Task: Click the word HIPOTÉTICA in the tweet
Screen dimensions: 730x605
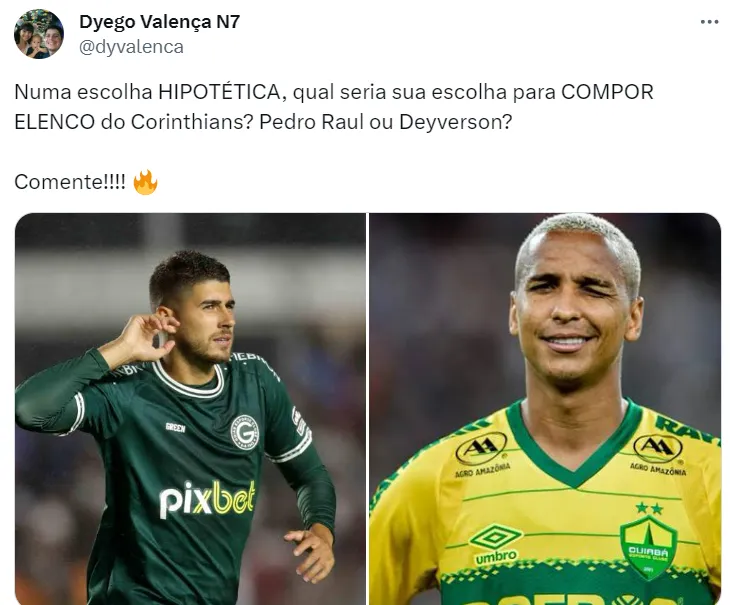Action: 219,92
